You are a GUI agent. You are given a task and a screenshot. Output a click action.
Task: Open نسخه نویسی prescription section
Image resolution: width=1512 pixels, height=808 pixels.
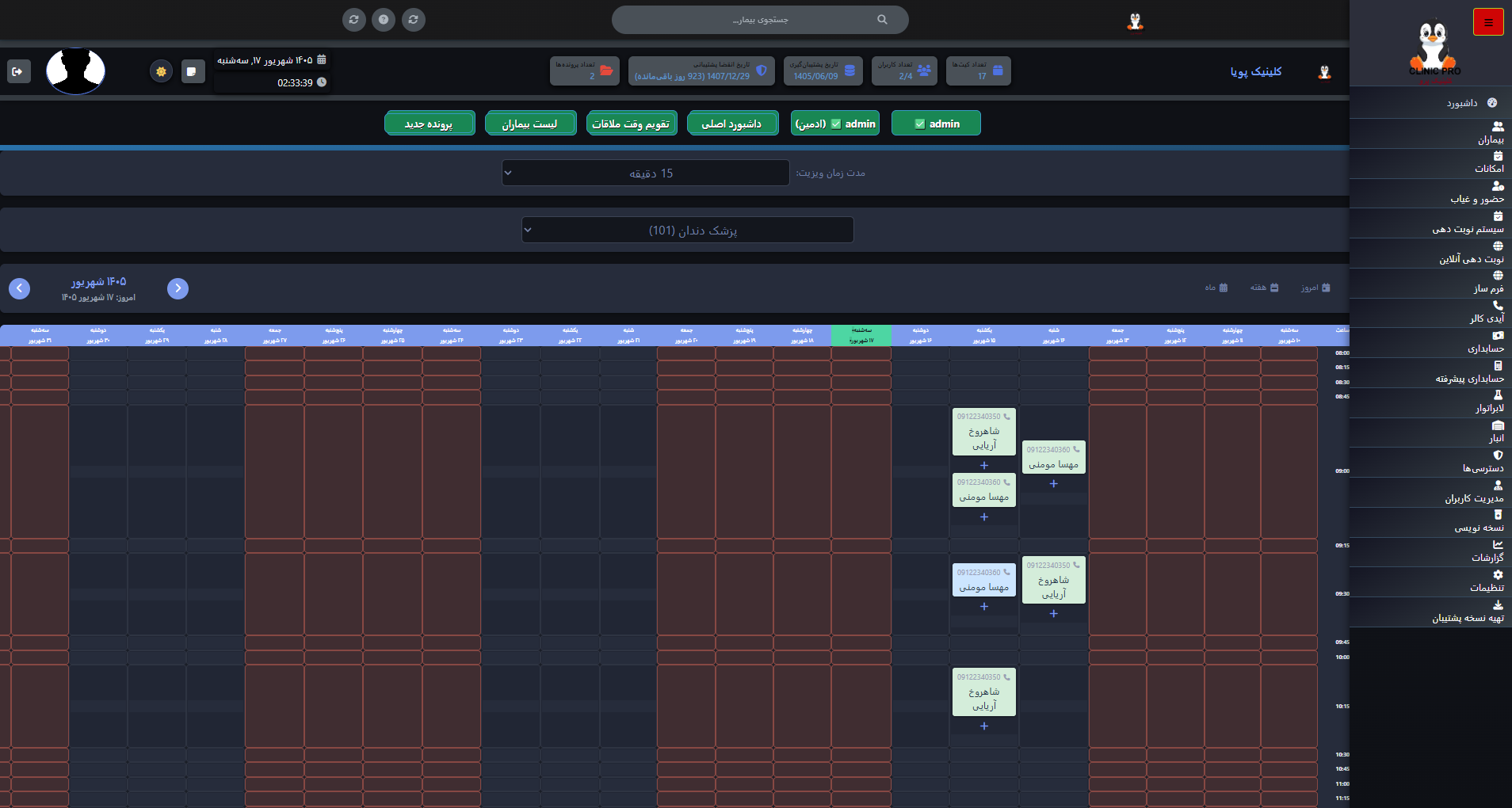click(x=1430, y=522)
